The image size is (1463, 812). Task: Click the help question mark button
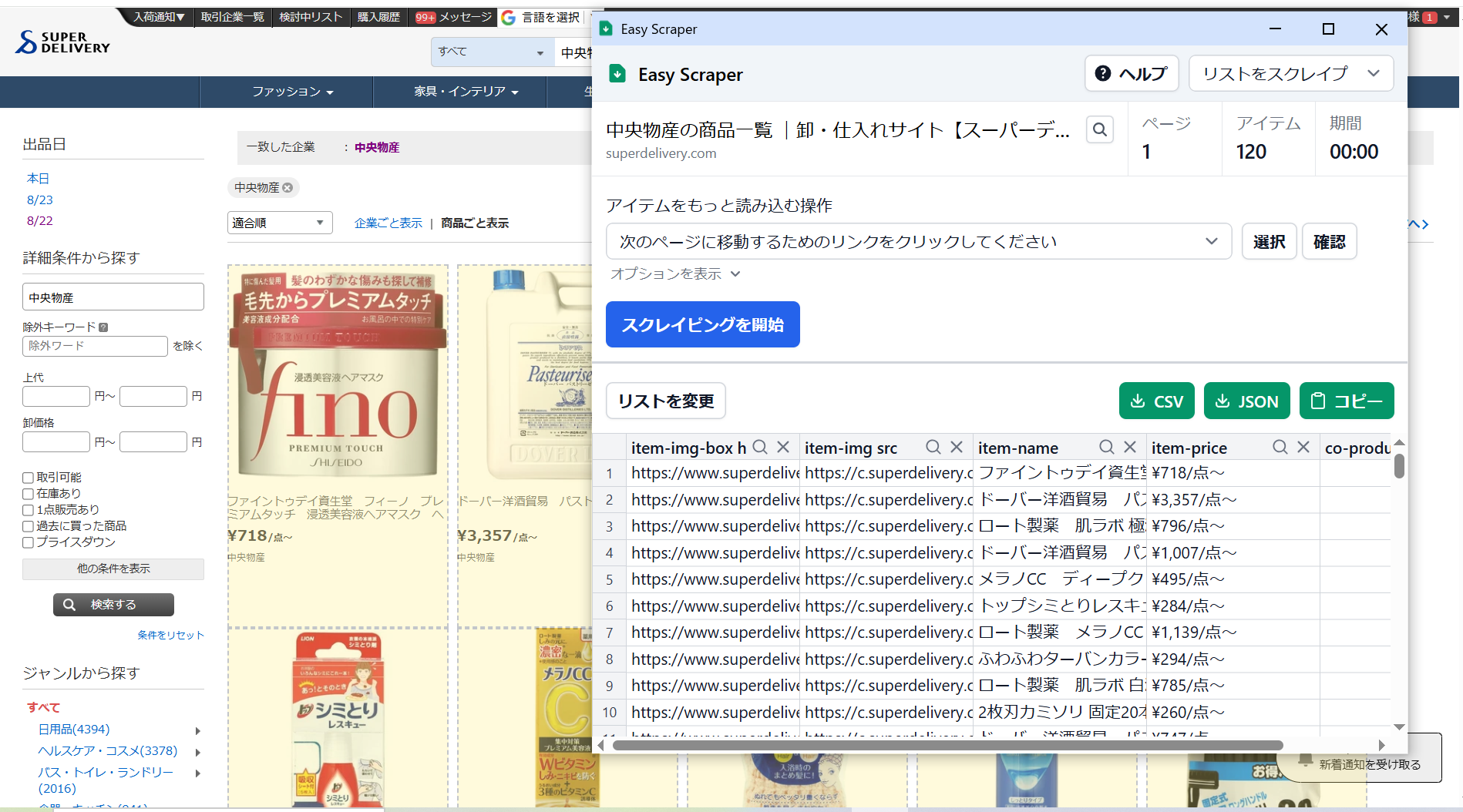coord(1131,74)
